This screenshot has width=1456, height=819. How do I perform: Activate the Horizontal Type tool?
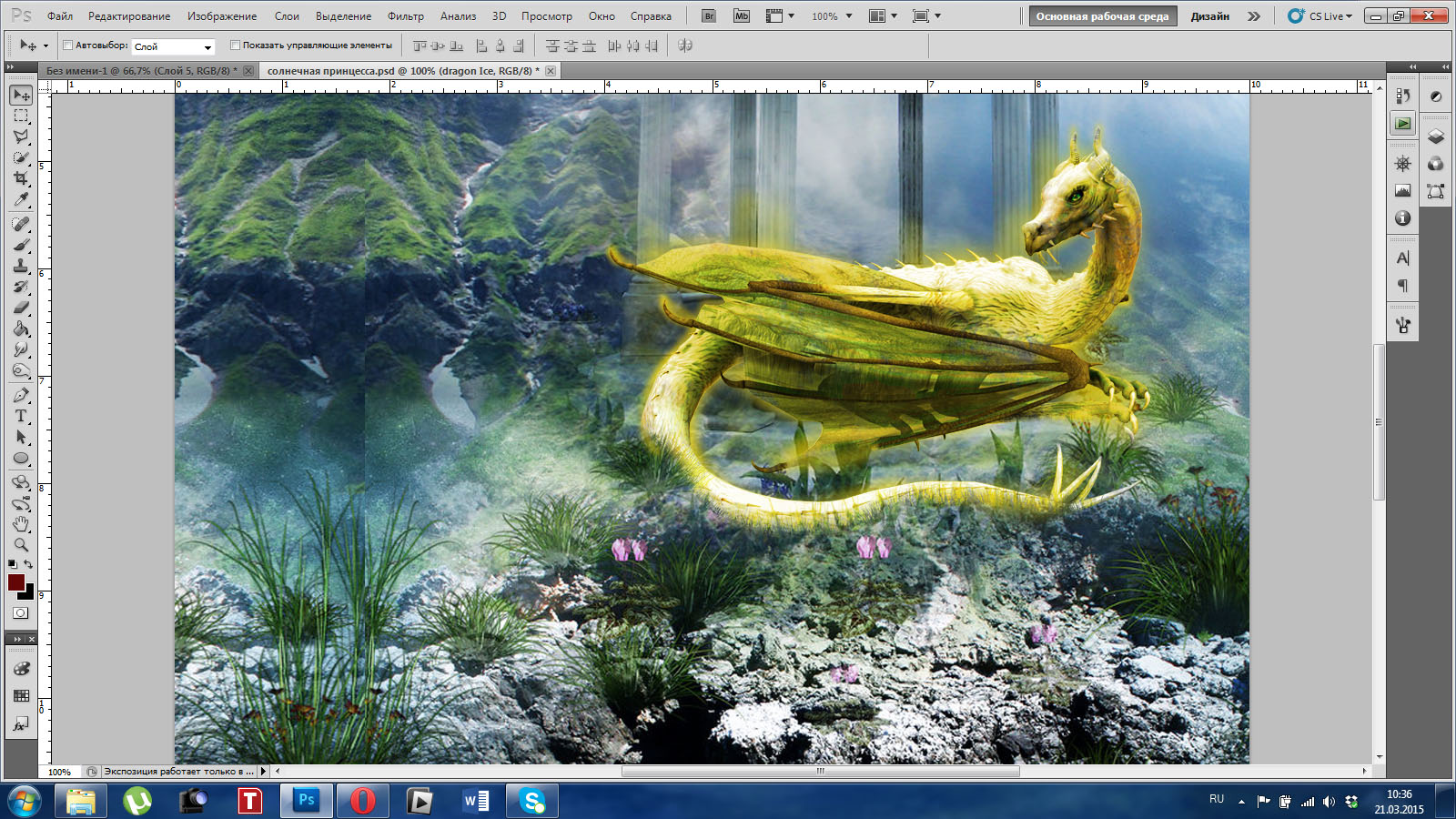coord(21,416)
